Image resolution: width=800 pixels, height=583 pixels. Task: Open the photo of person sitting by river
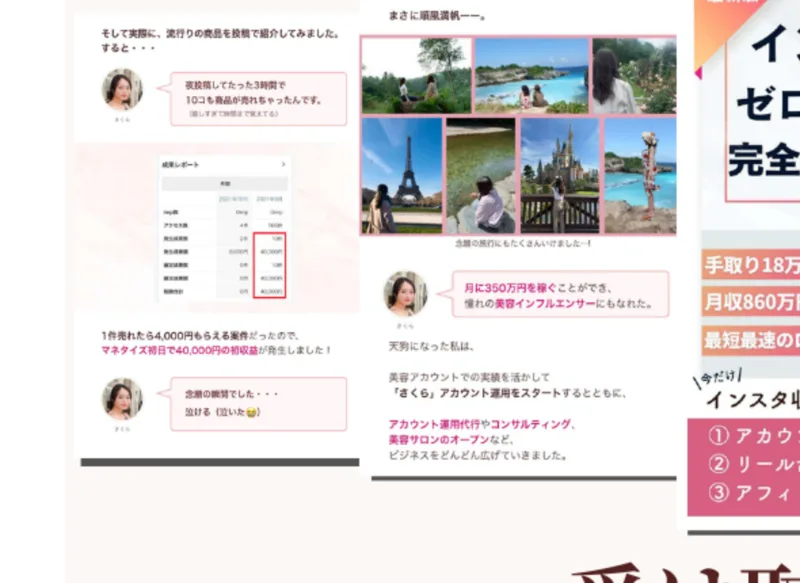tap(481, 176)
